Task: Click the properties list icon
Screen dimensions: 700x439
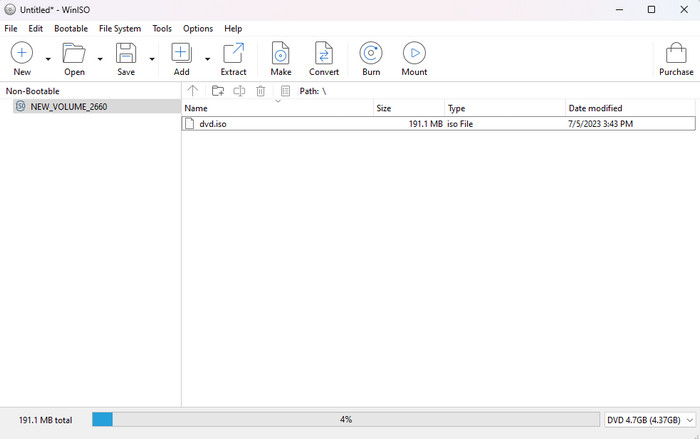Action: [x=285, y=91]
